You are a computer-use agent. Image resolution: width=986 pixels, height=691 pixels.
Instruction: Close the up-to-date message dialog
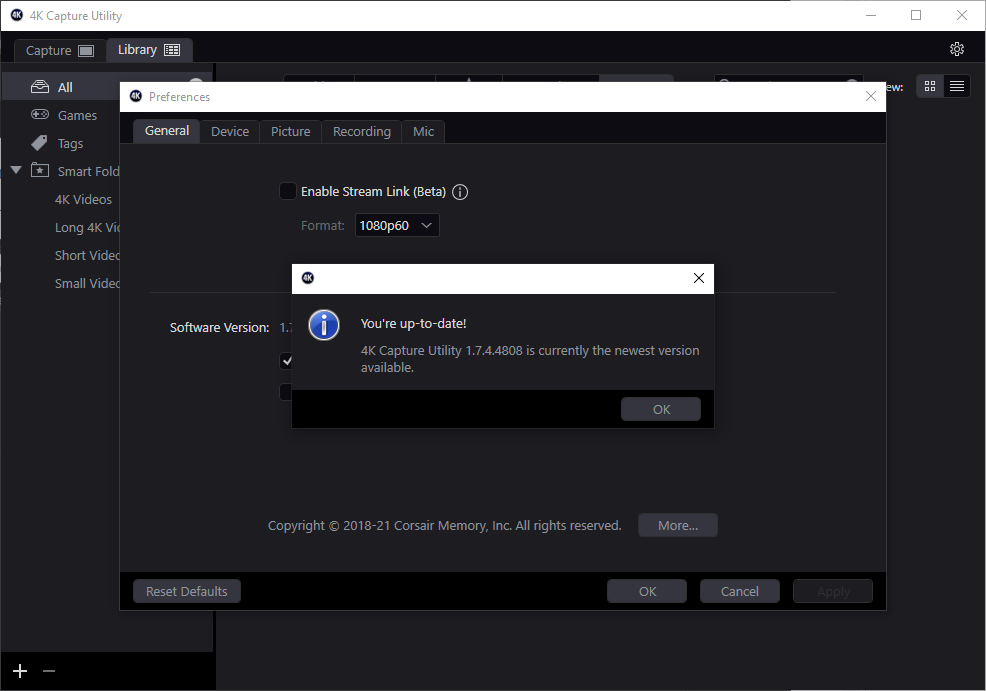[699, 278]
